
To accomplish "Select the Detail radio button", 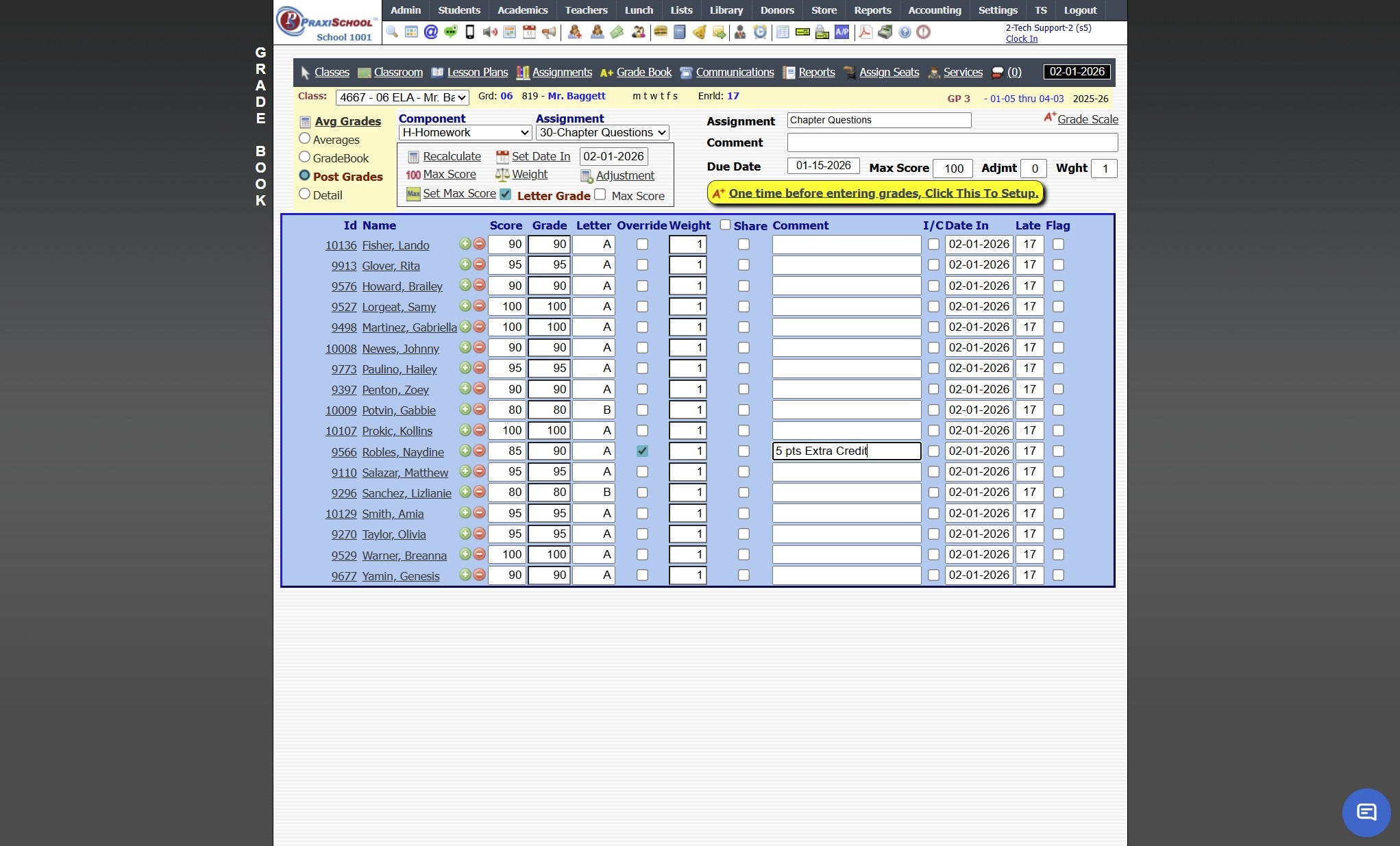I will click(x=305, y=195).
